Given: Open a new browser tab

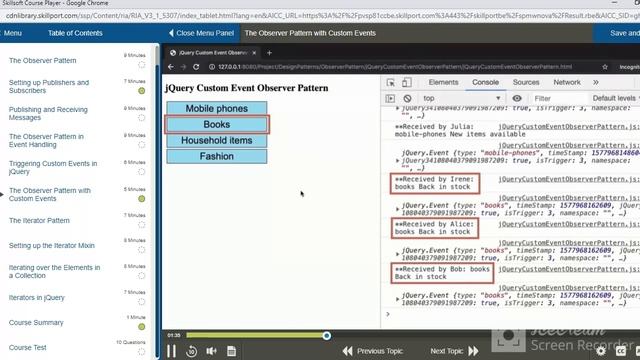Looking at the screenshot, I should tap(269, 53).
